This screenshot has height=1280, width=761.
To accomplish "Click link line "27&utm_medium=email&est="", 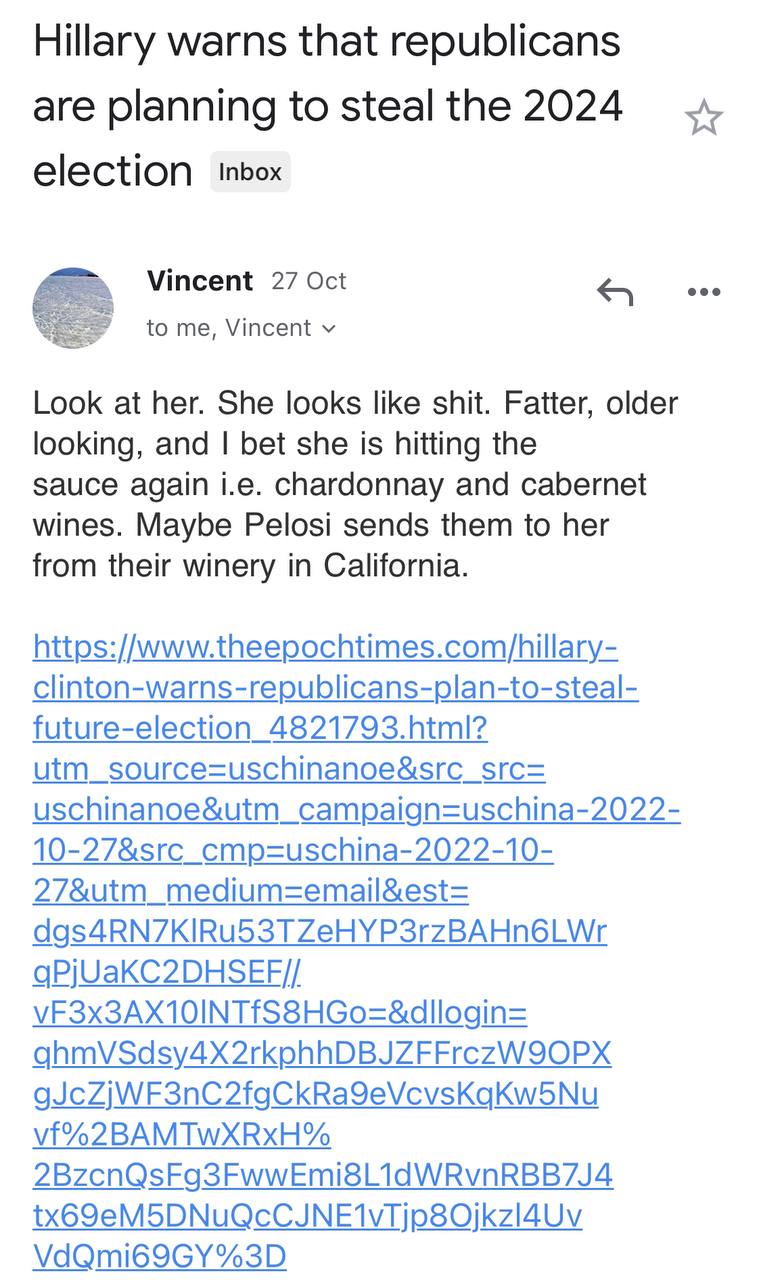I will click(x=251, y=890).
